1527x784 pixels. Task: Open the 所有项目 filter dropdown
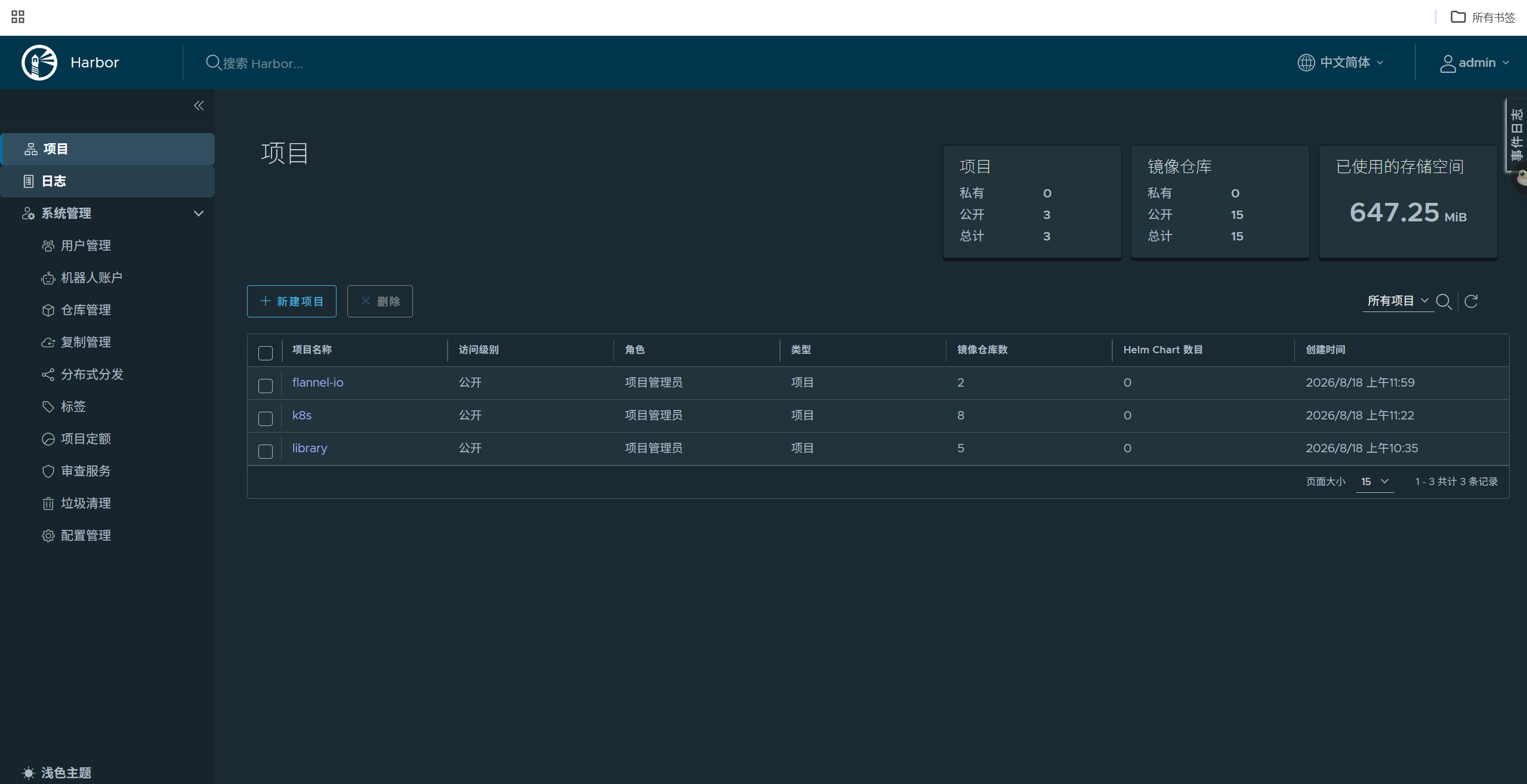click(x=1398, y=301)
